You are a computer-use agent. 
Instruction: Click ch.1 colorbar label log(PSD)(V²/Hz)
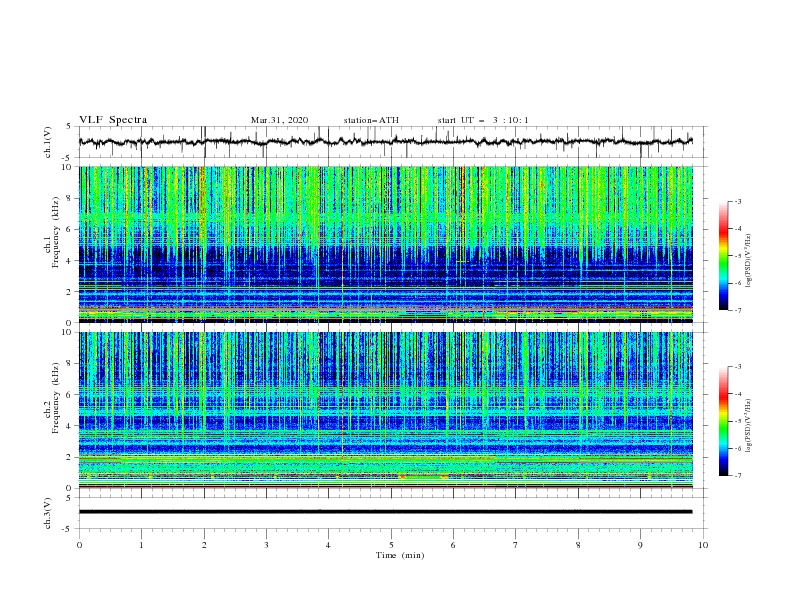coord(749,261)
